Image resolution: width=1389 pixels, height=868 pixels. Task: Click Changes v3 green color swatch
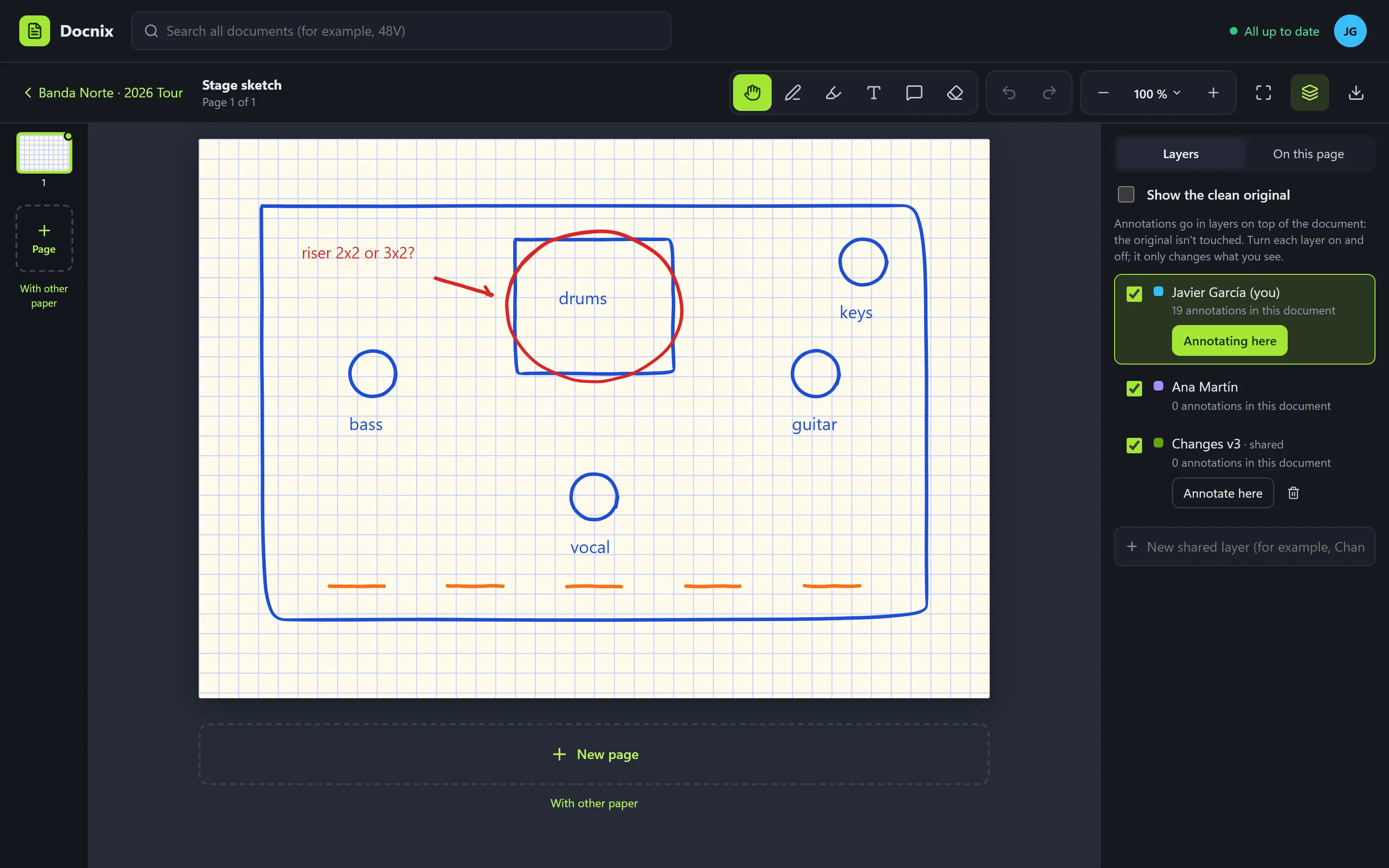click(x=1158, y=443)
